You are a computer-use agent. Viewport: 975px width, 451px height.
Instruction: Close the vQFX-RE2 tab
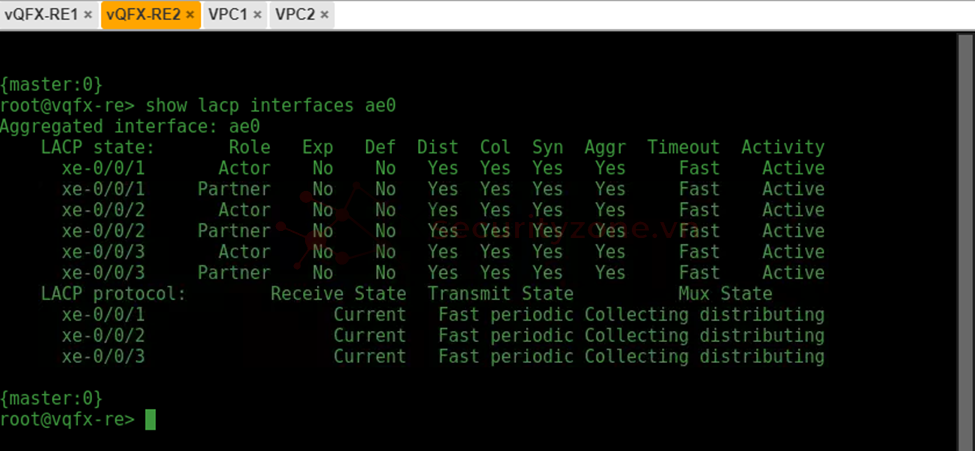pos(190,14)
